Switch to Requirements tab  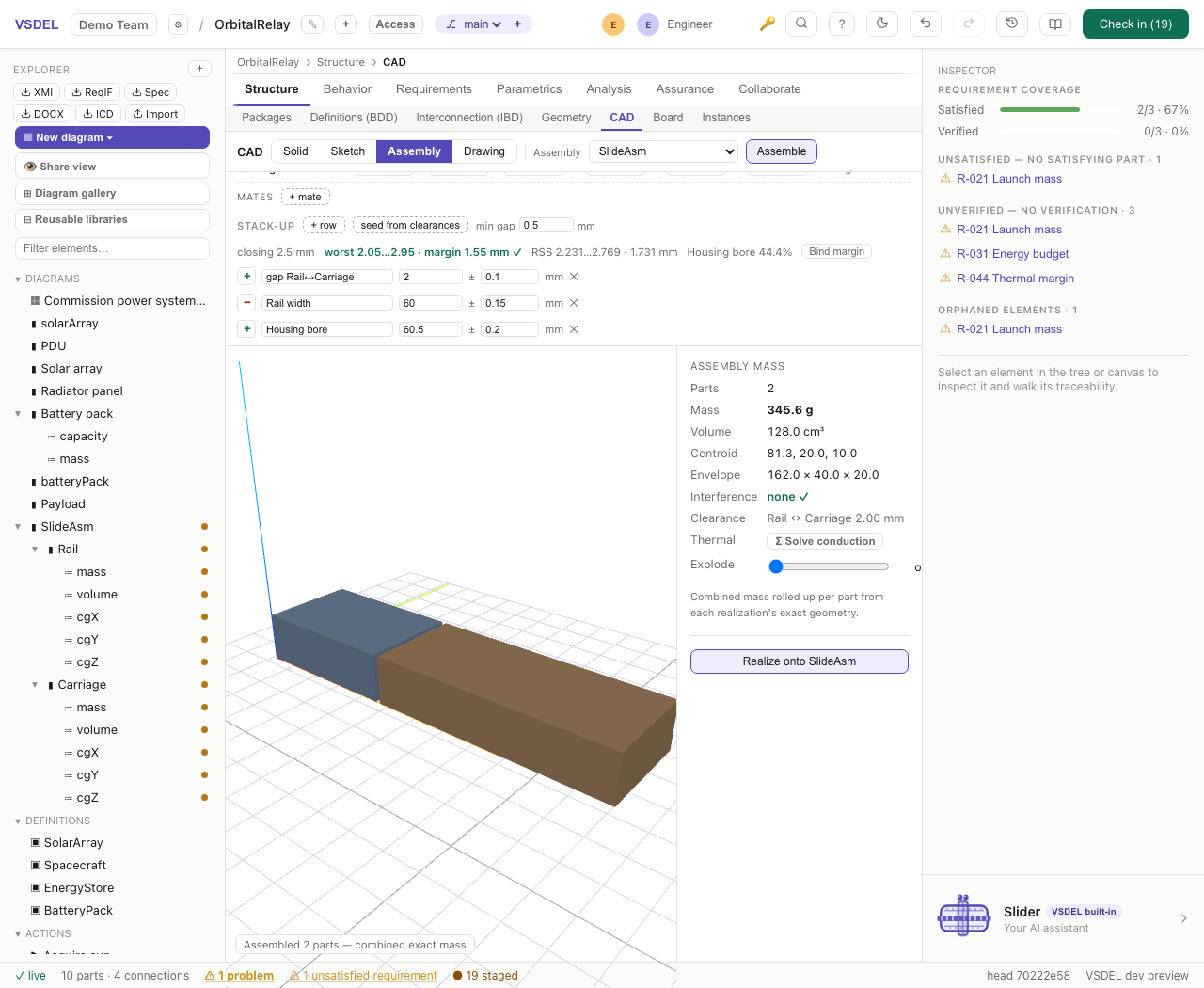click(x=434, y=89)
